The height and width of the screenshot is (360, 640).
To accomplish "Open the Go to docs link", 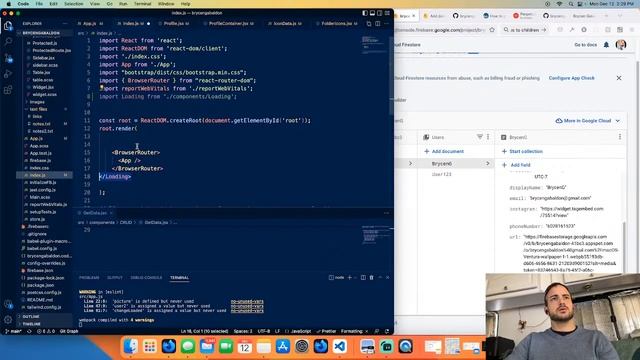I will coord(586,45).
